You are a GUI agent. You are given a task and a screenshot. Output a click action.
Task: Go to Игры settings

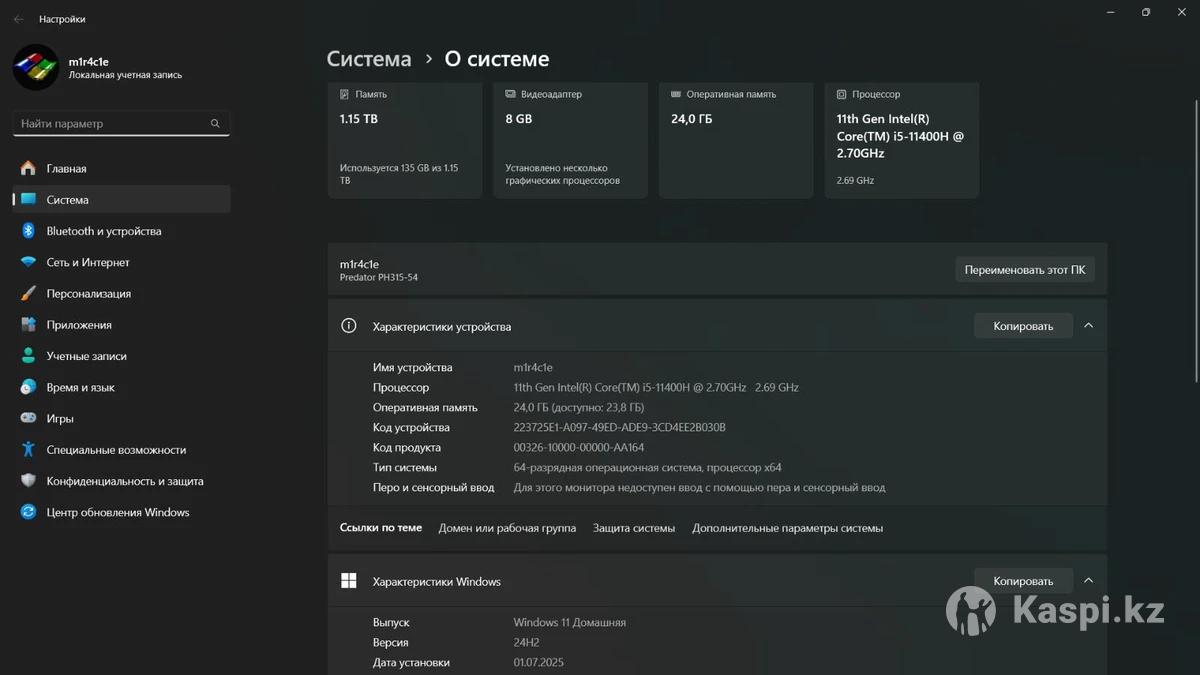tap(121, 418)
